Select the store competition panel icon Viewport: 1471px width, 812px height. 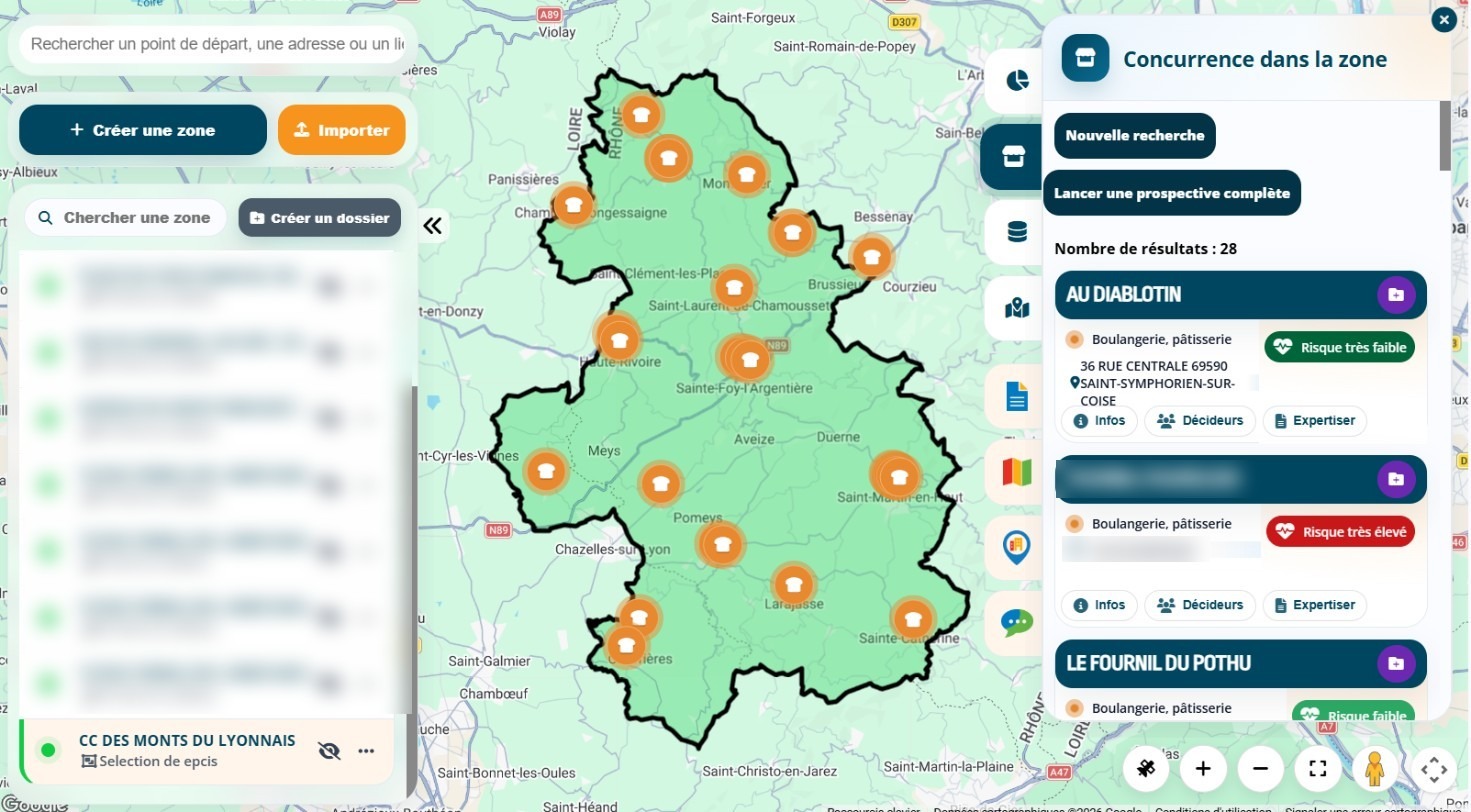click(1013, 157)
